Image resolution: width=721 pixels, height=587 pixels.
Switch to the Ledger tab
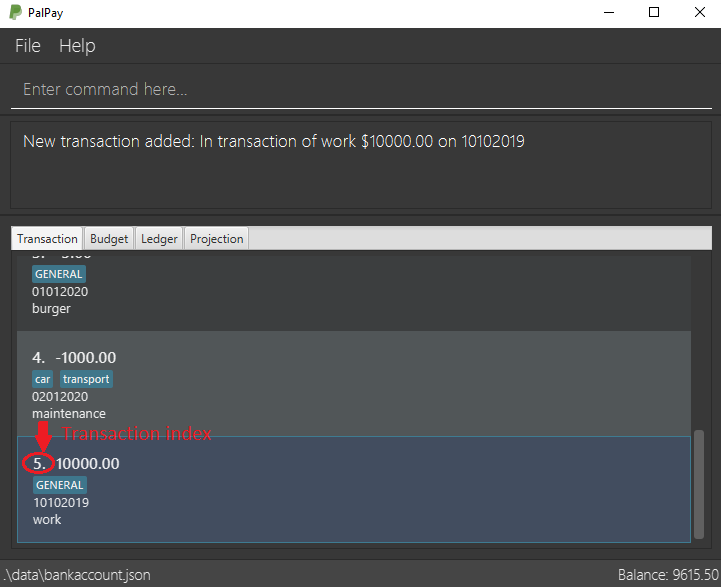click(x=159, y=239)
